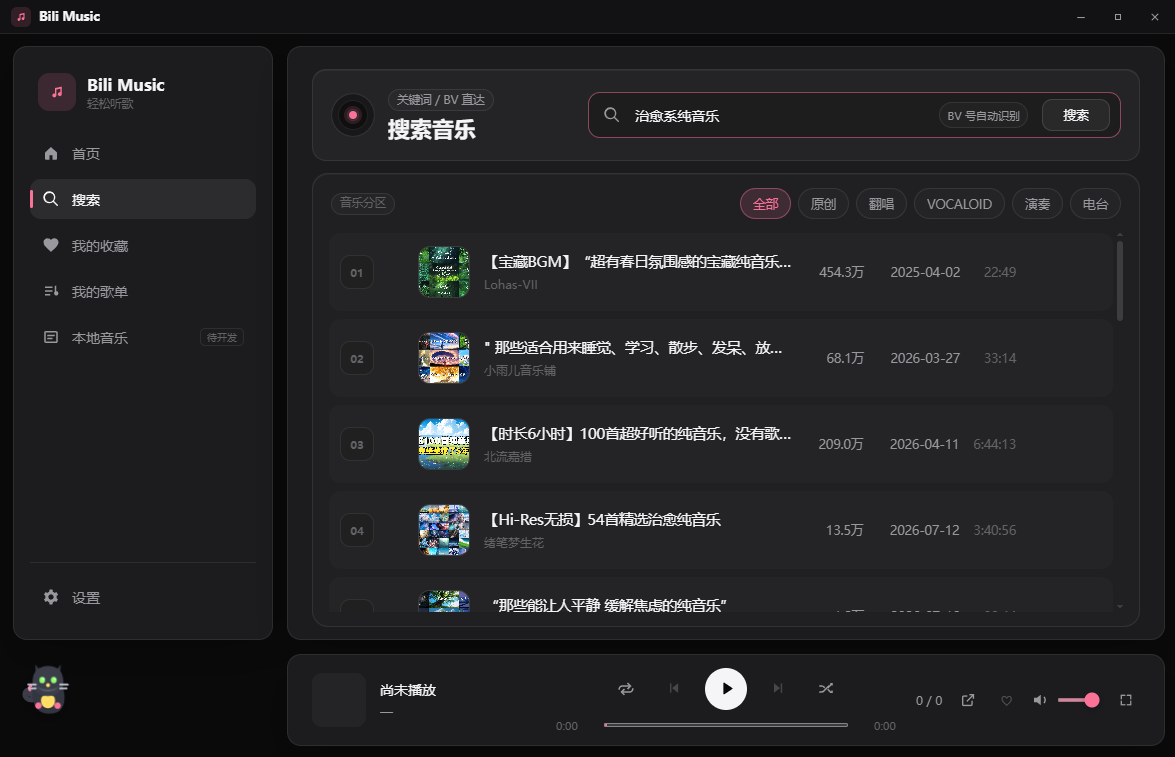The width and height of the screenshot is (1175, 757).
Task: Click the play button
Action: 725,688
